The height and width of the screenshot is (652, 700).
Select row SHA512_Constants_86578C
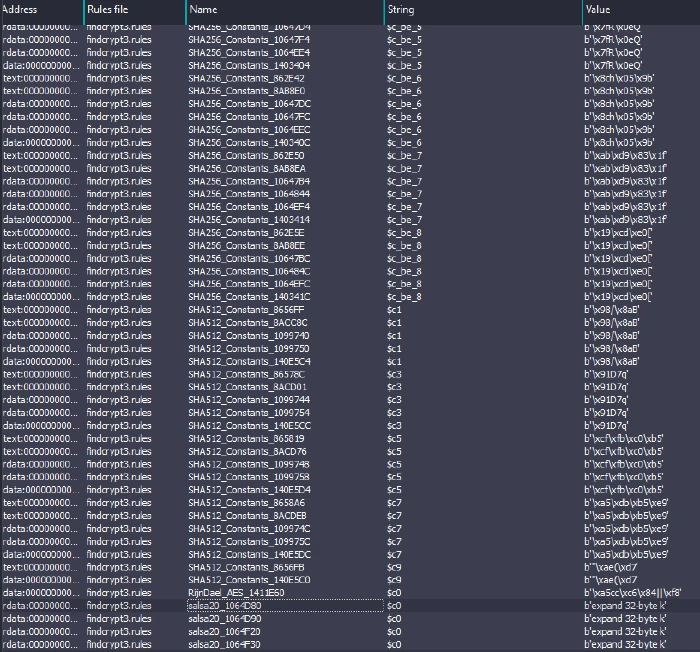(x=350, y=375)
